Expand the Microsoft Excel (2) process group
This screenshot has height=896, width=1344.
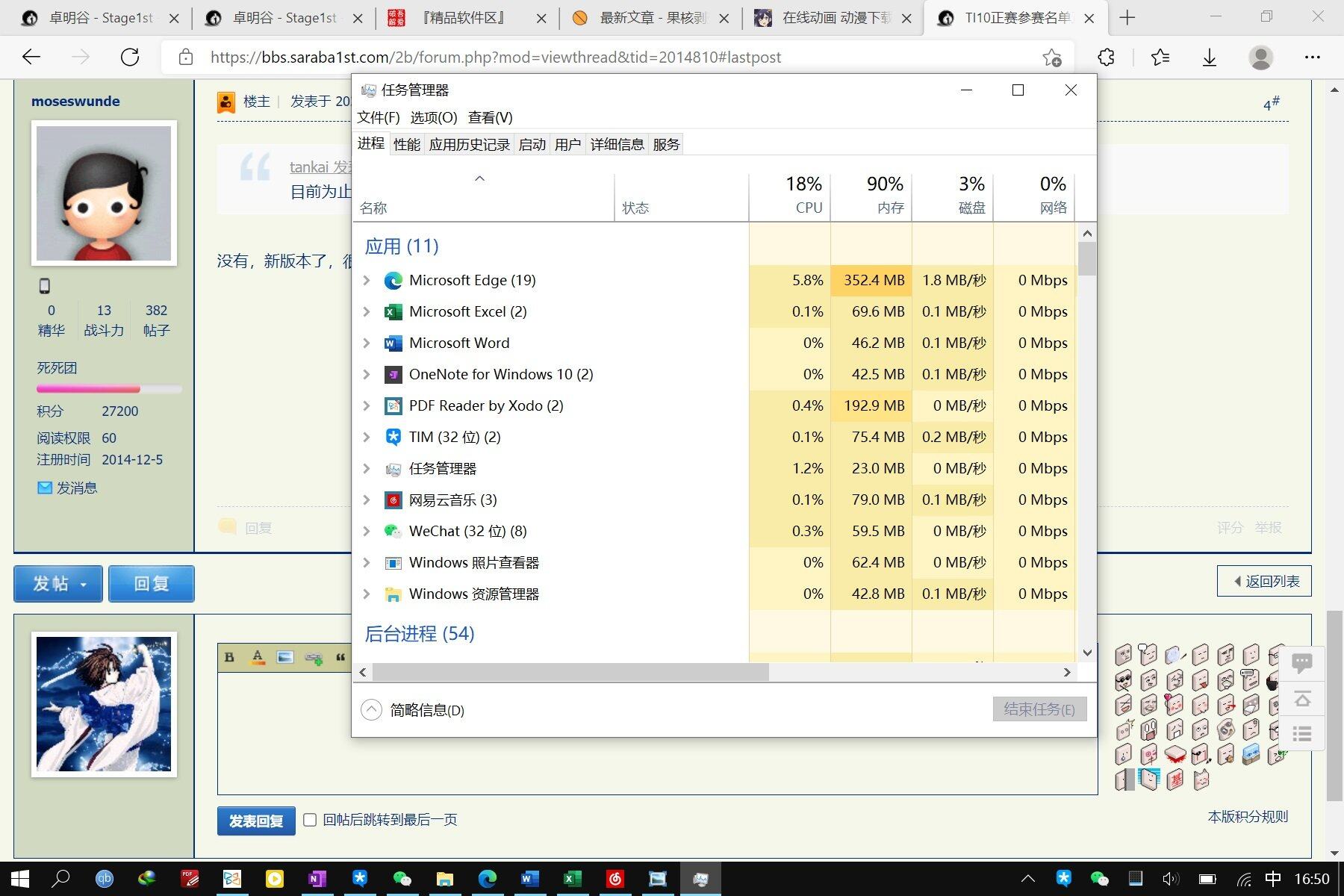(x=367, y=312)
